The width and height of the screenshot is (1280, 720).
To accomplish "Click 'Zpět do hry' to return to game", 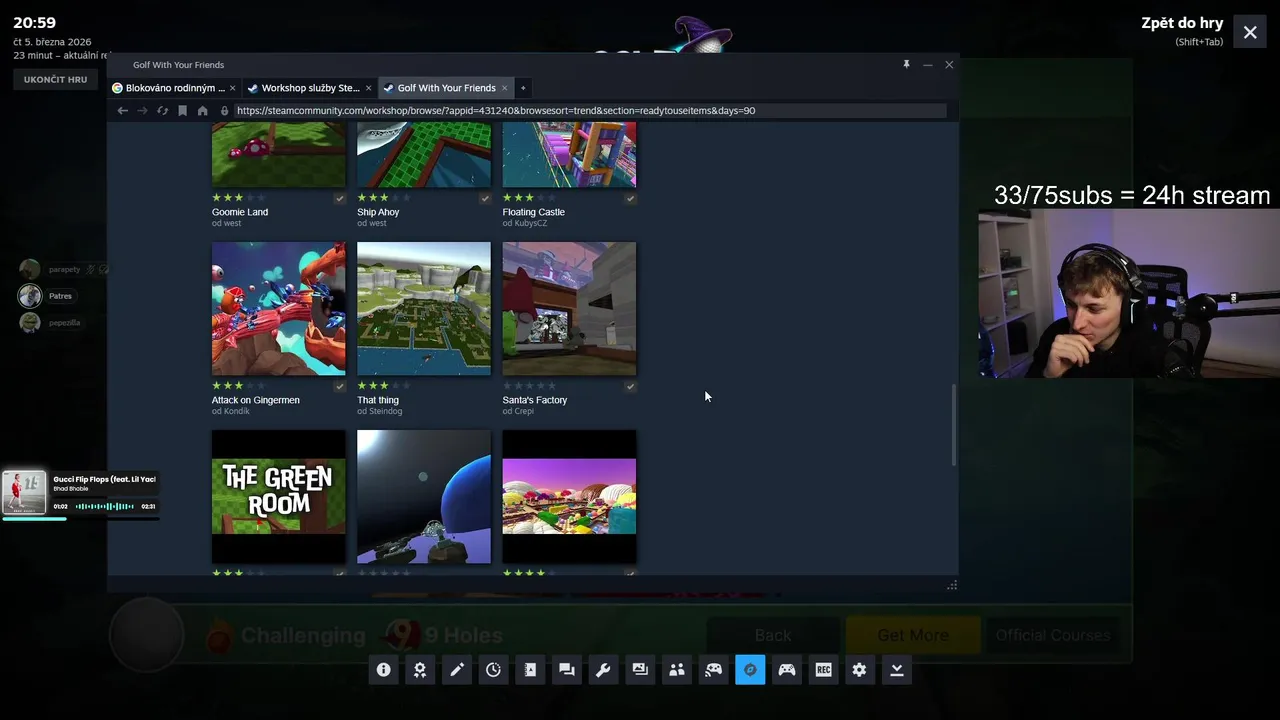I will tap(1182, 23).
